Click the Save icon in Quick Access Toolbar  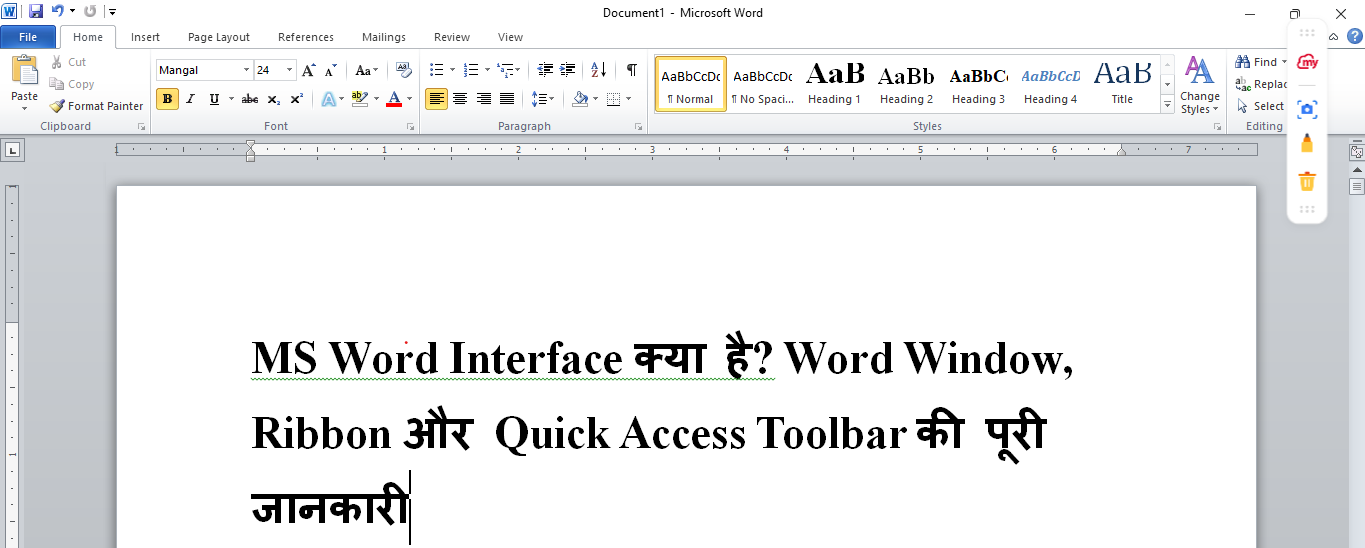[x=36, y=12]
